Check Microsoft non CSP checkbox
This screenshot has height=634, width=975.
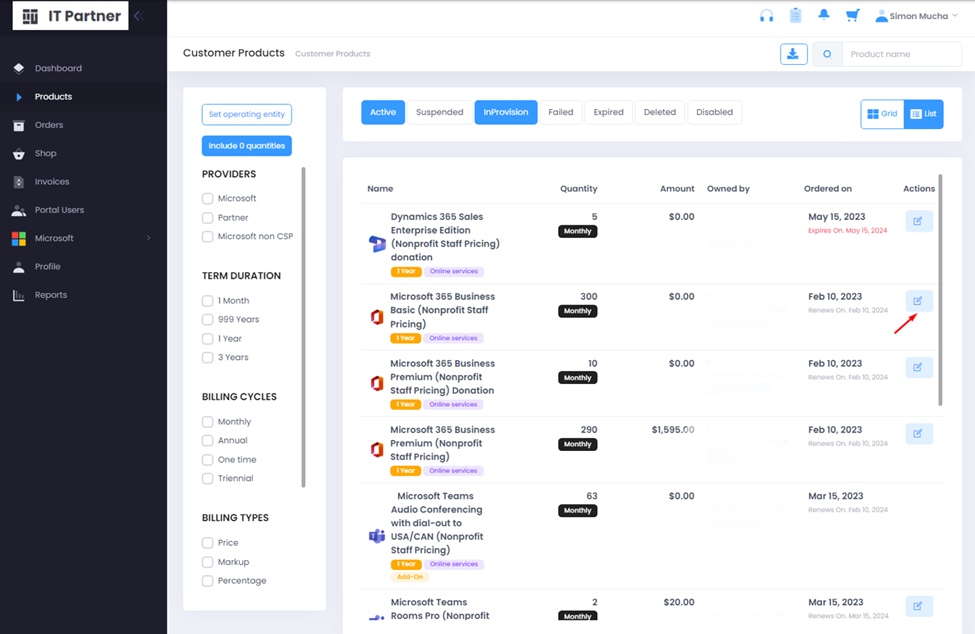pos(208,236)
